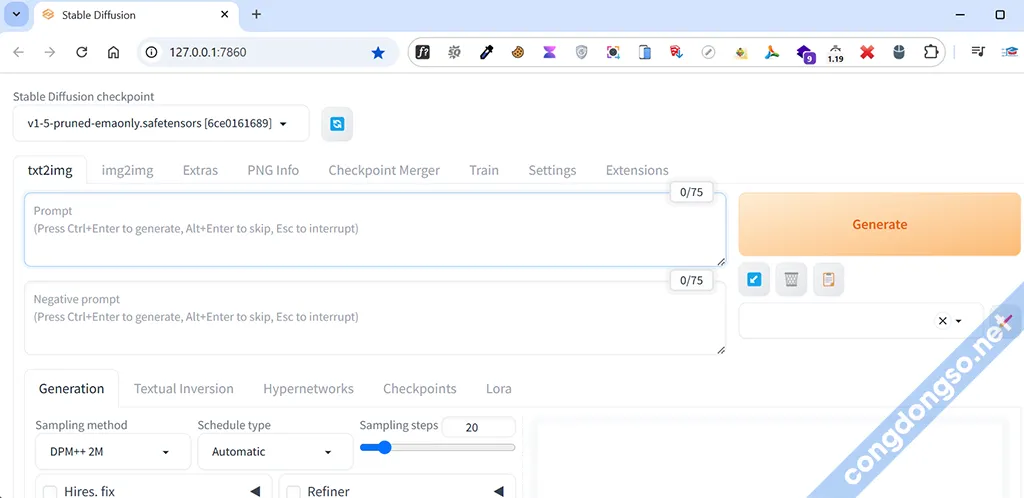1024x498 pixels.
Task: Click the mobile device simulator extension icon
Action: point(645,52)
